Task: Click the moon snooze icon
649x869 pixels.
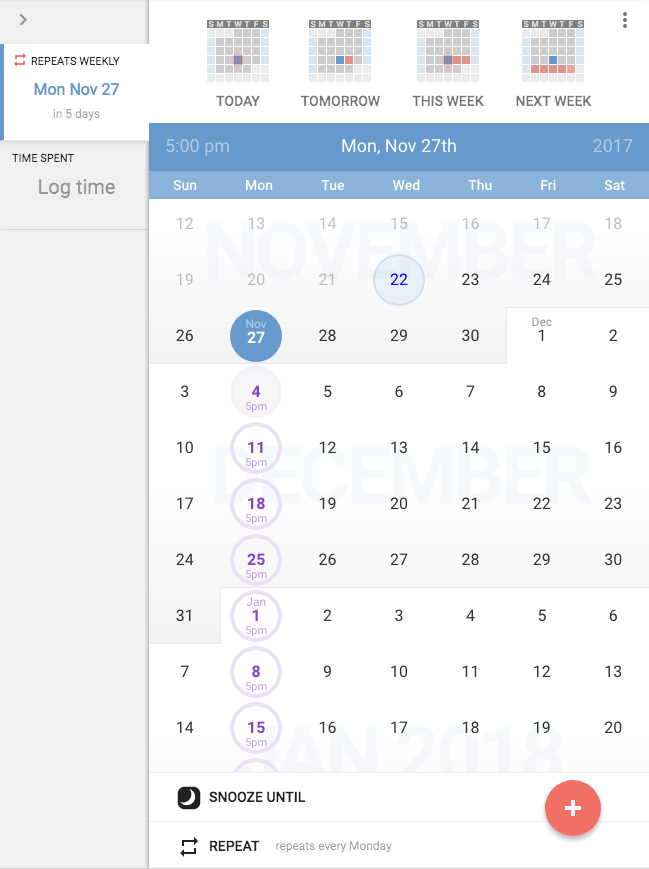Action: point(189,797)
